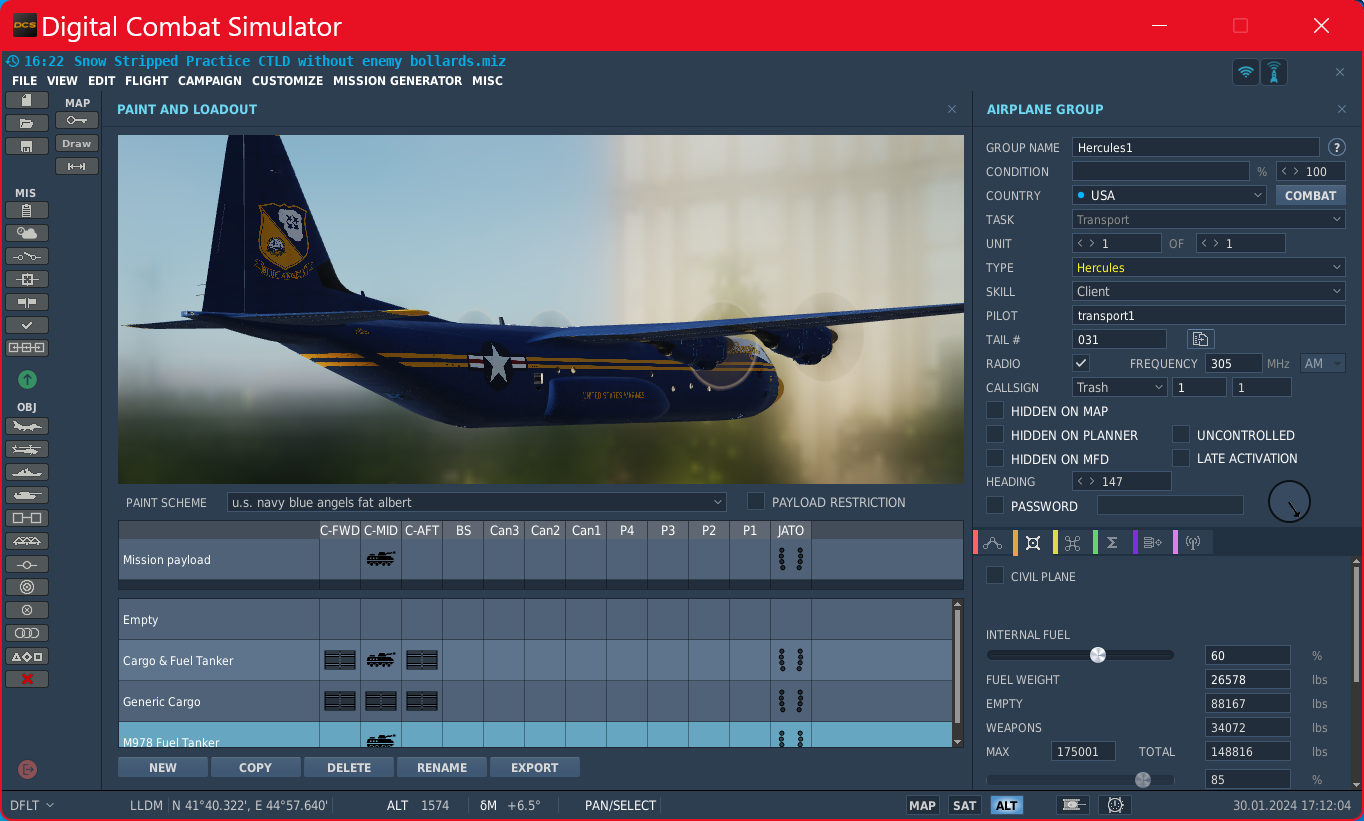This screenshot has width=1364, height=821.
Task: Click the save mission floppy disk icon
Action: click(27, 146)
